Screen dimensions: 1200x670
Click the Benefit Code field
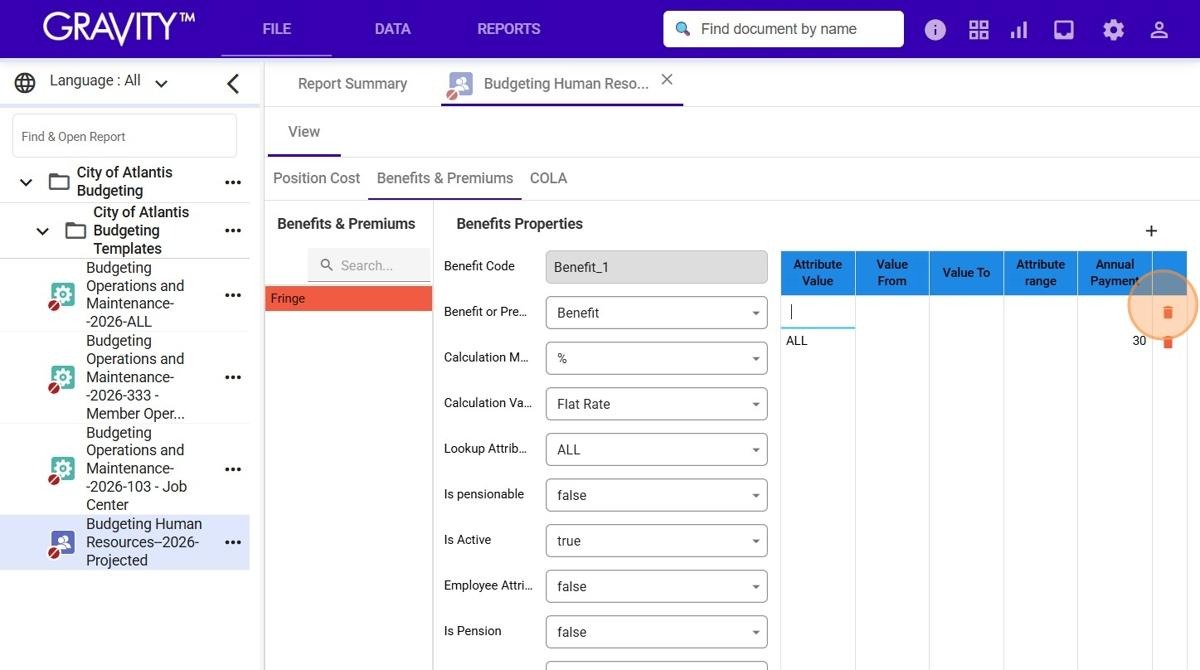click(x=656, y=267)
